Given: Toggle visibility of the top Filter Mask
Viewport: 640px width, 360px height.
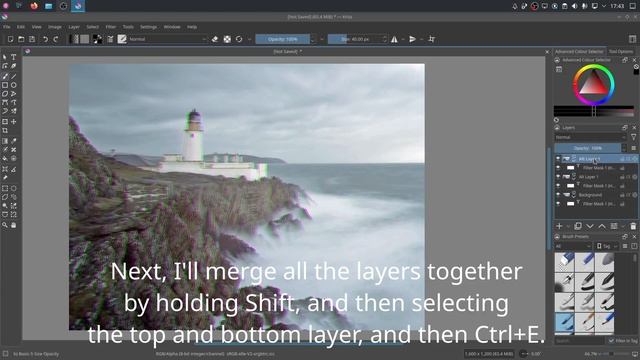Looking at the screenshot, I should [558, 168].
